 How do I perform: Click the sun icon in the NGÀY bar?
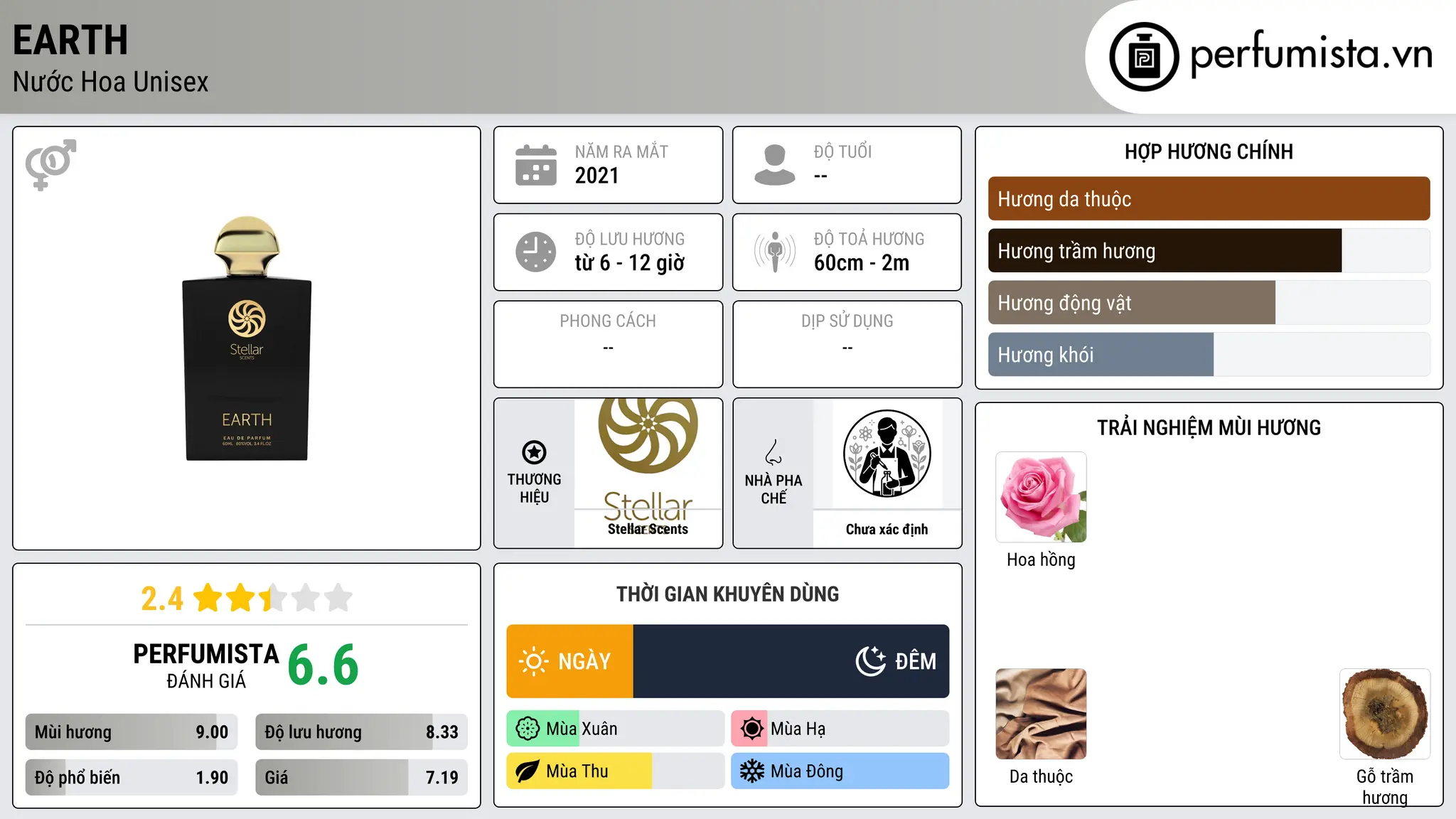pyautogui.click(x=534, y=661)
